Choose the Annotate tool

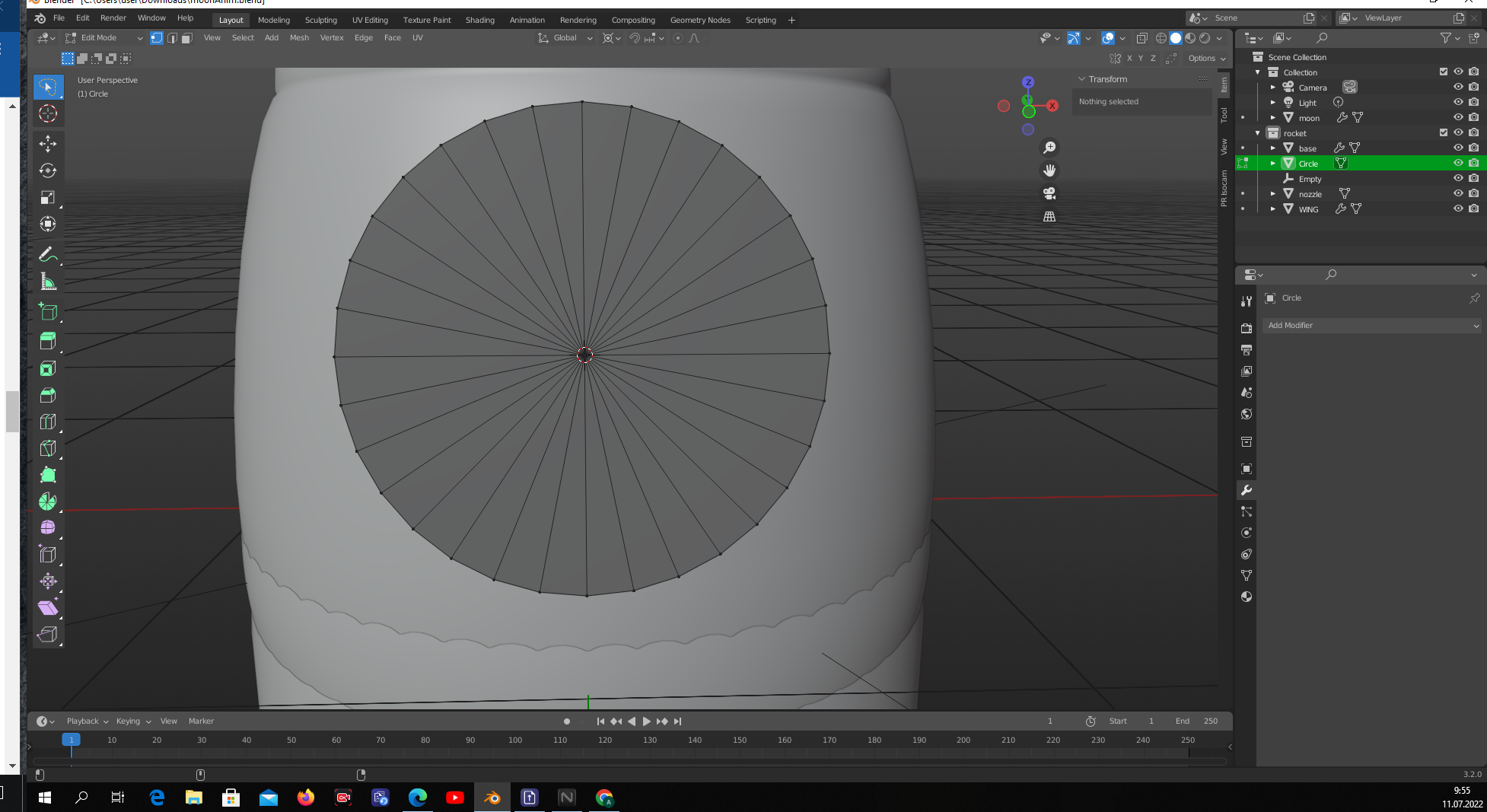coord(48,255)
